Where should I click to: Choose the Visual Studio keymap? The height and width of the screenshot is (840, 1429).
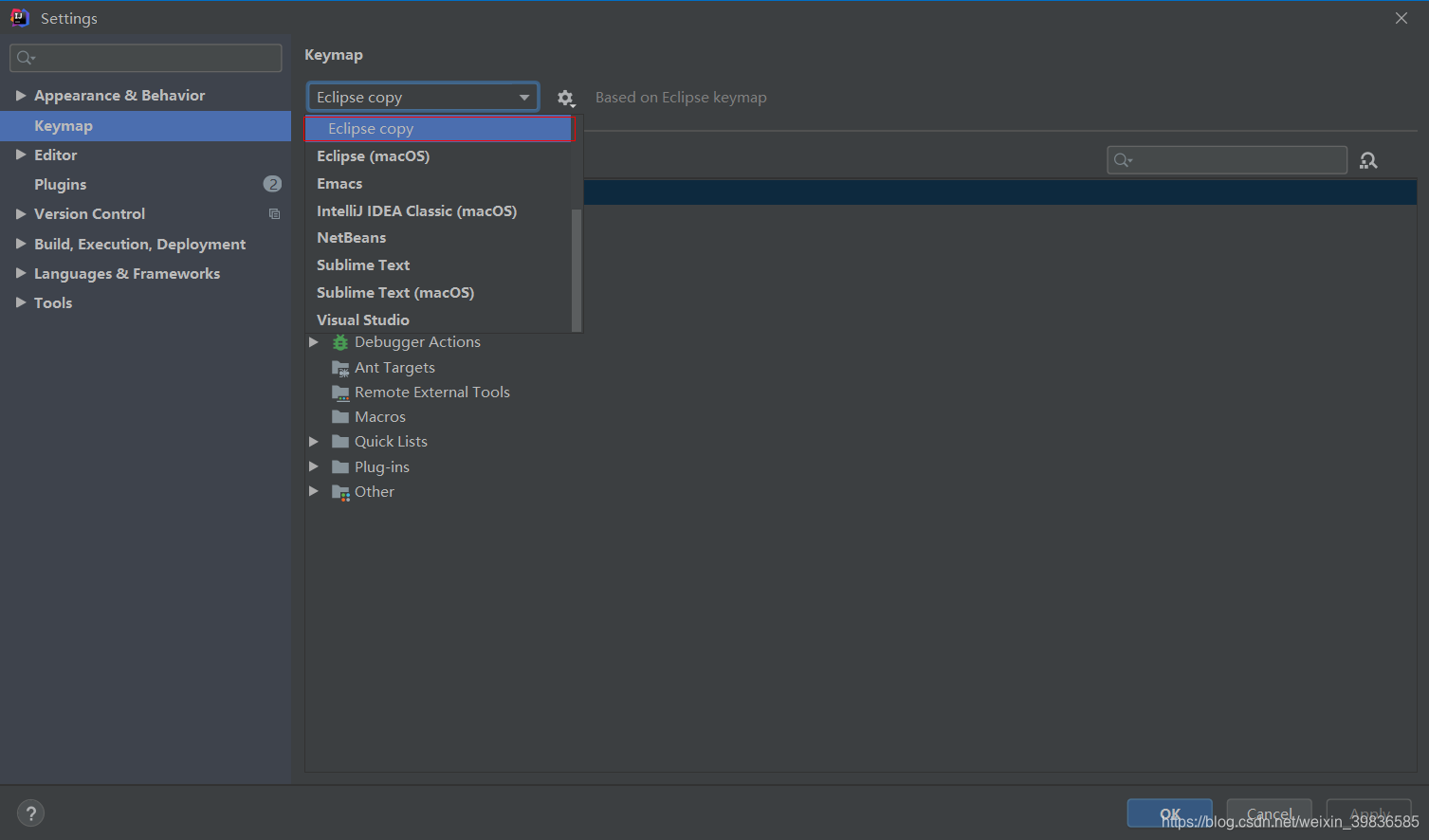click(438, 320)
